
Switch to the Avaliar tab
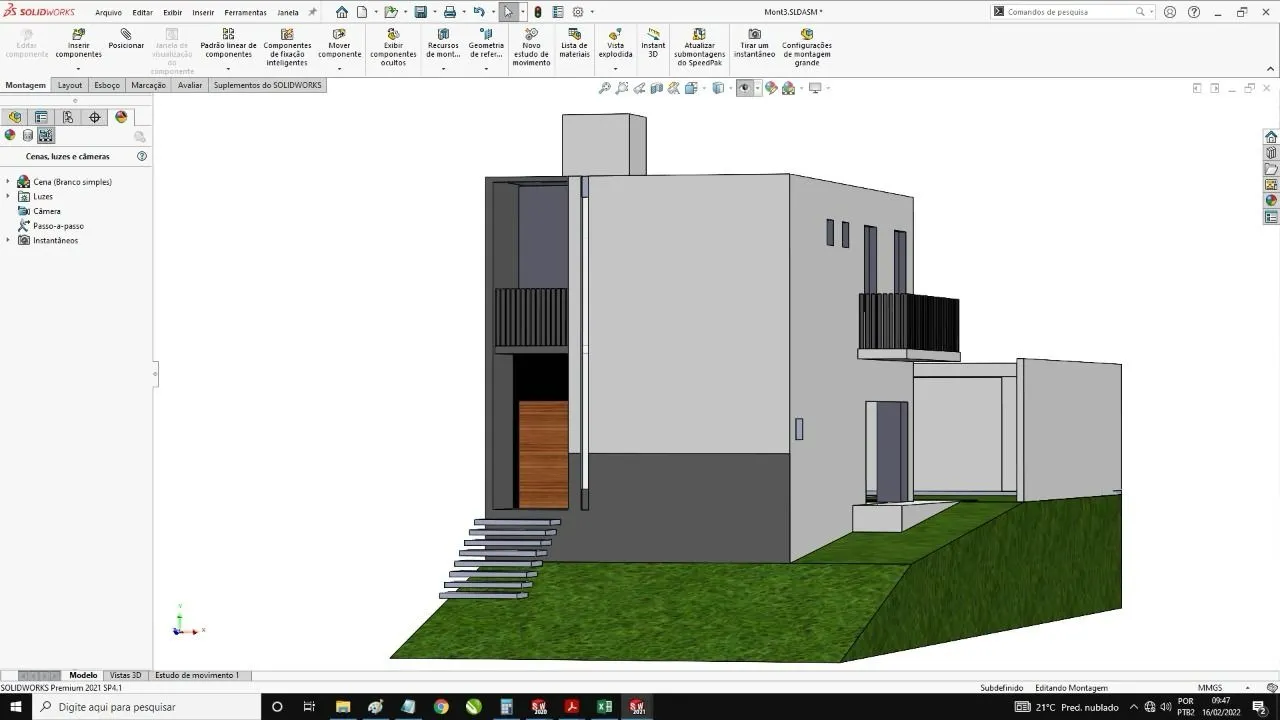pos(190,85)
